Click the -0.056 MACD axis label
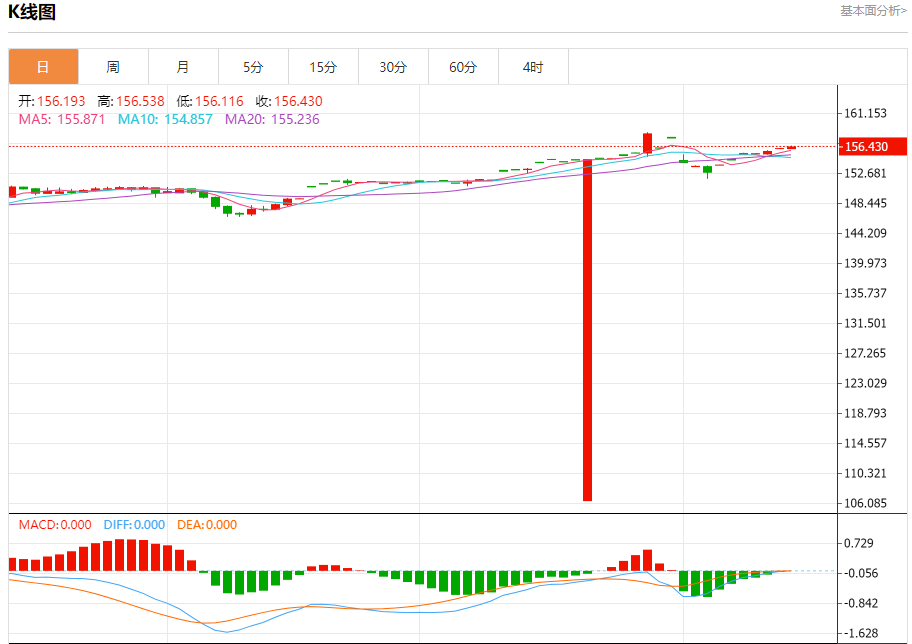The width and height of the screenshot is (912, 644). 861,574
